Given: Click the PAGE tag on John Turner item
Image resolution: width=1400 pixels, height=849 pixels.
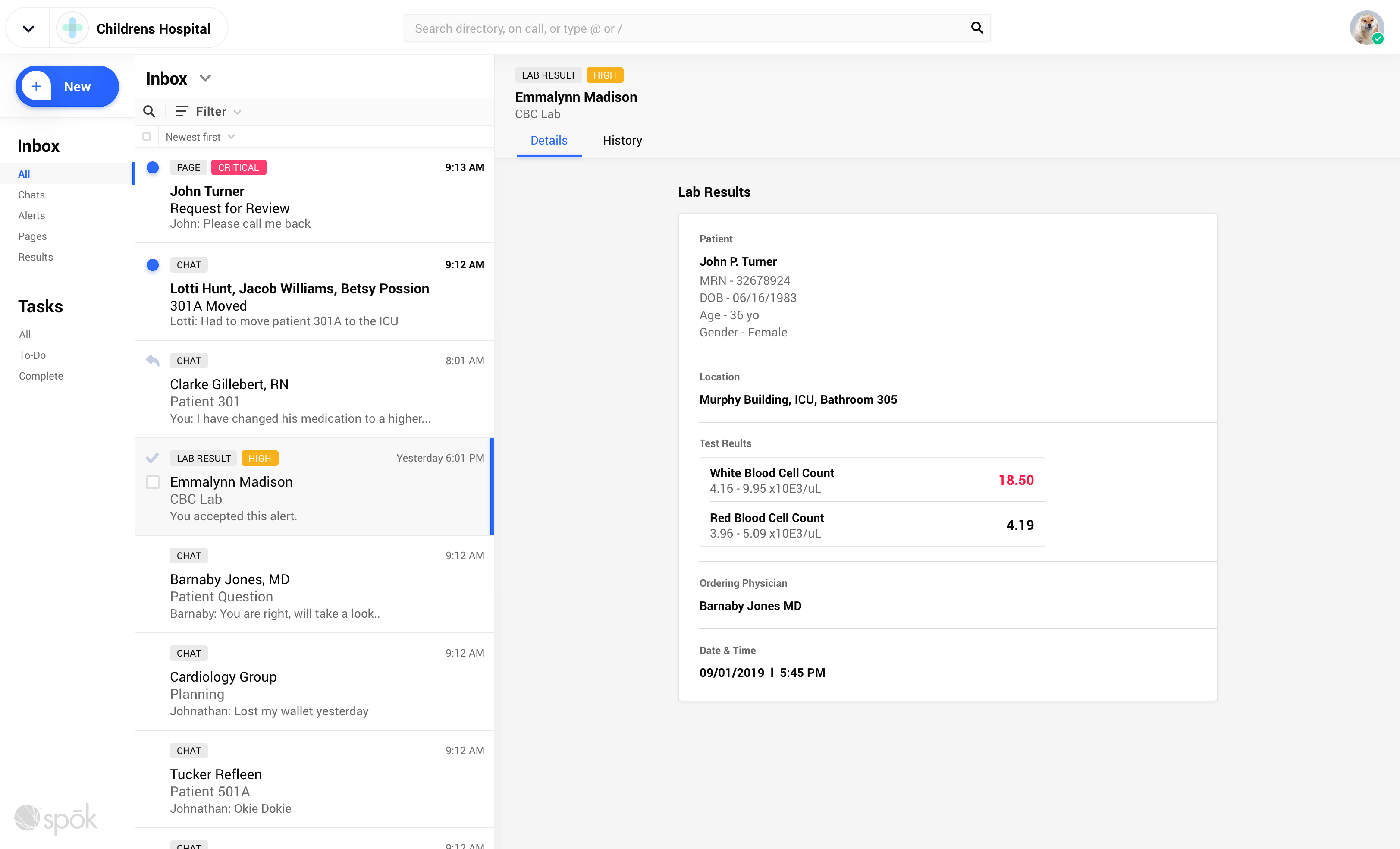Looking at the screenshot, I should tap(188, 168).
